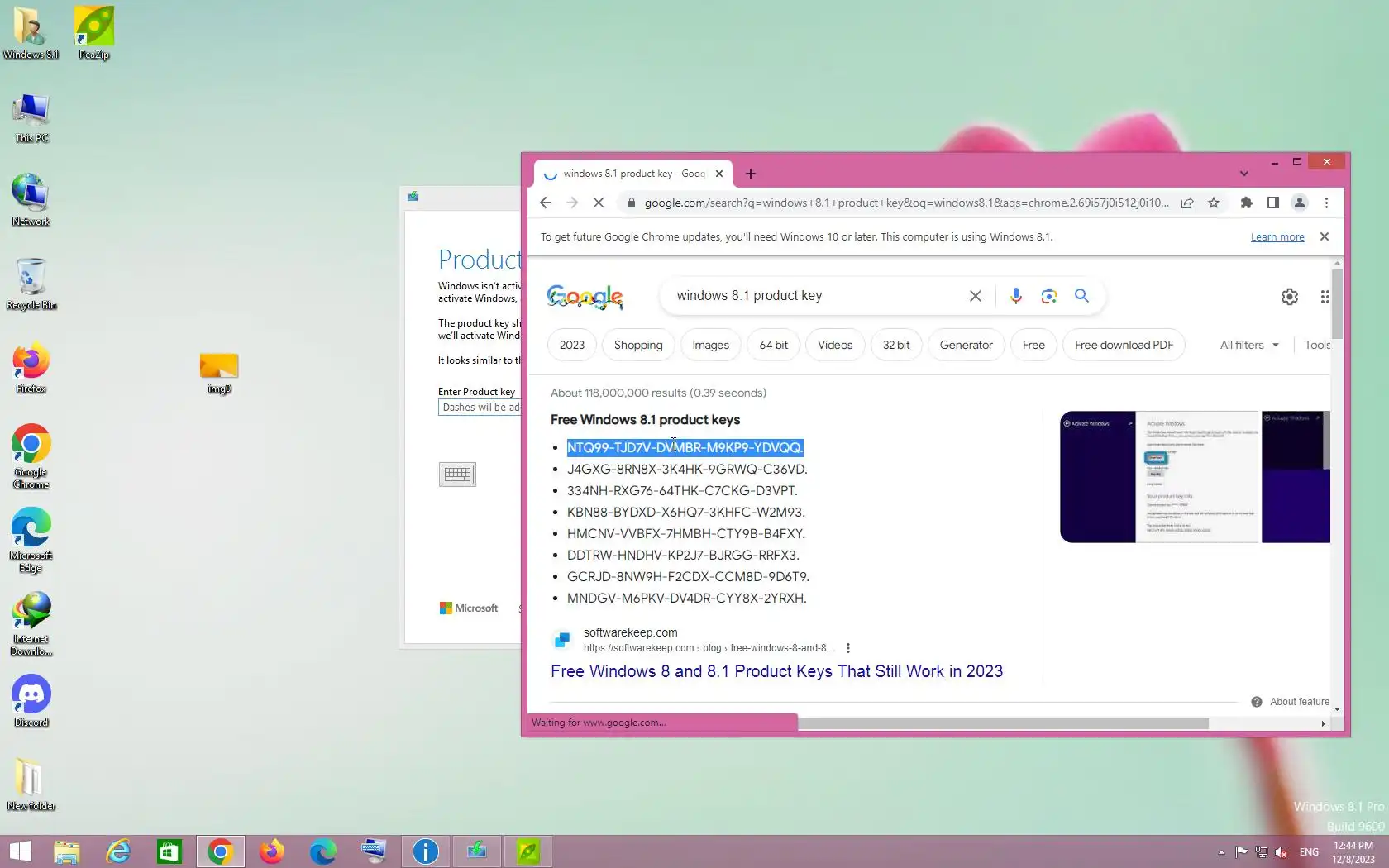Open Google search Tools
Image resolution: width=1389 pixels, height=868 pixels.
tap(1318, 345)
